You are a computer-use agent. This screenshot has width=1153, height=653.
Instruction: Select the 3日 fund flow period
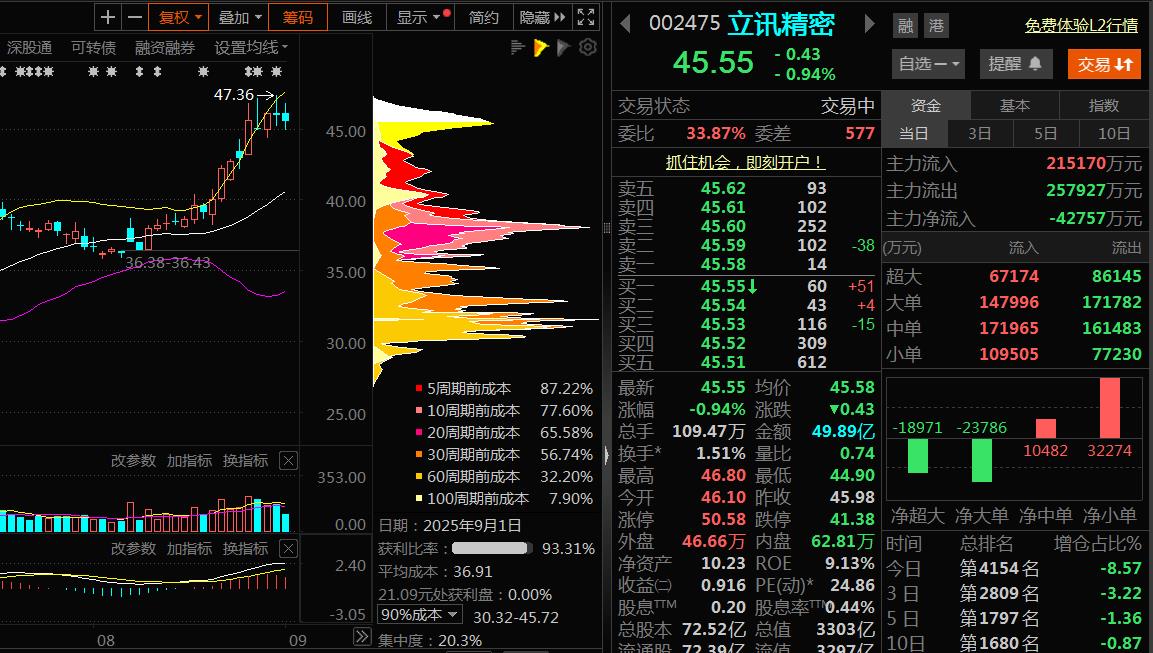[979, 133]
